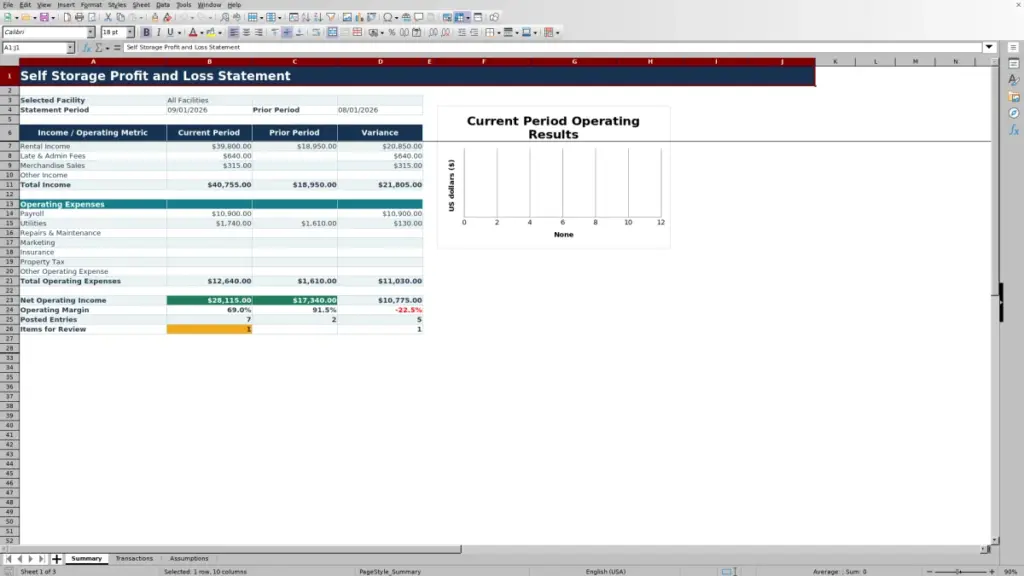Click the Export as PDF icon
Image resolution: width=1024 pixels, height=576 pixels.
(67, 18)
